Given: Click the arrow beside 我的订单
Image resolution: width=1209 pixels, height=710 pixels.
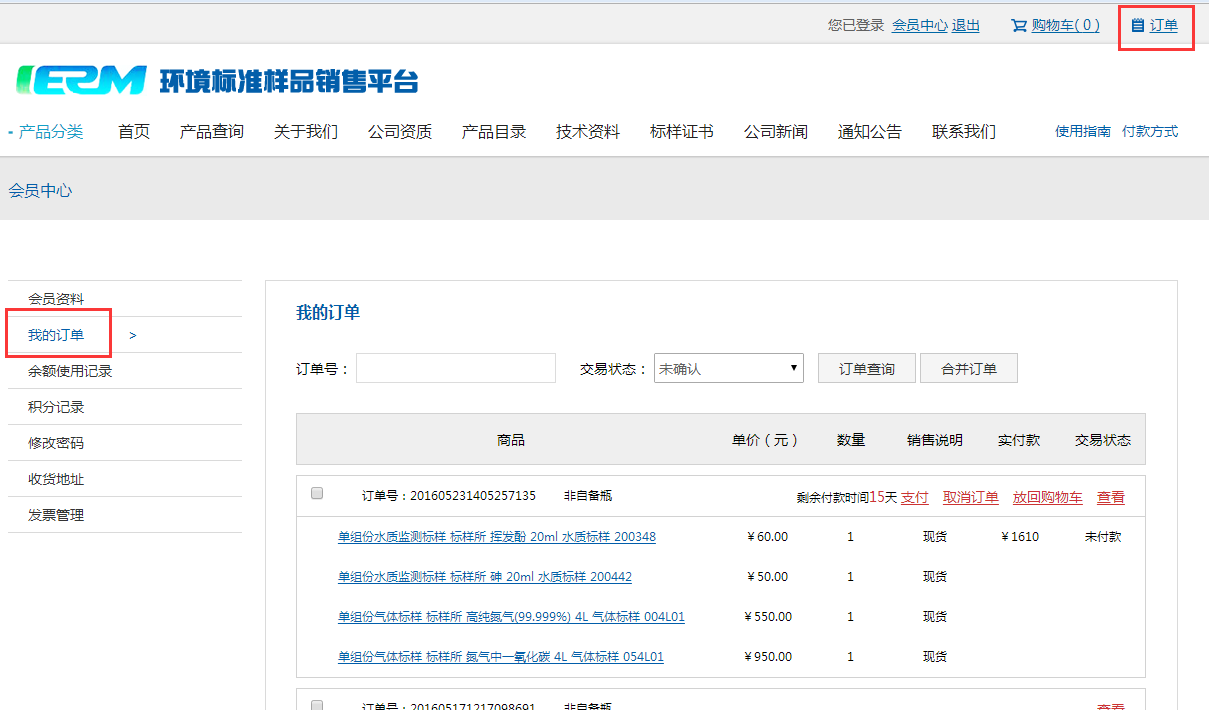Looking at the screenshot, I should point(133,335).
